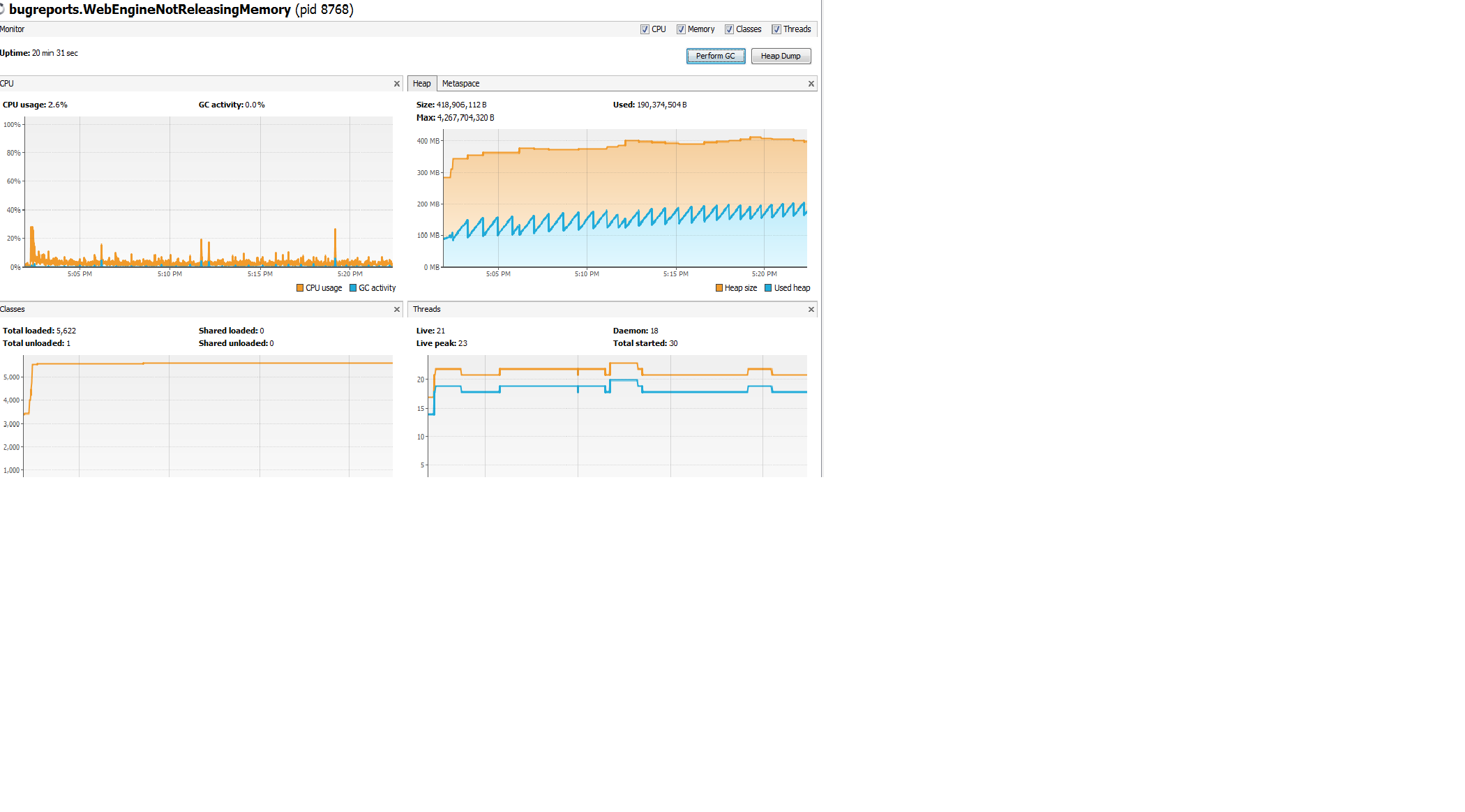The width and height of the screenshot is (1465, 812).
Task: Click the Monitor header label
Action: pyautogui.click(x=13, y=29)
